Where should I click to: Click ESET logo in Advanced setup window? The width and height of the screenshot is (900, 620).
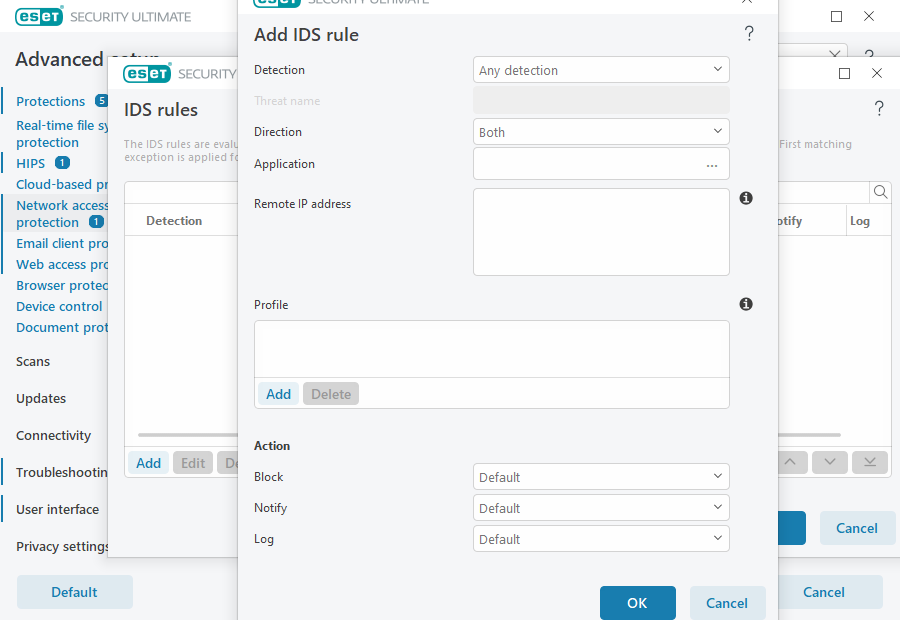pos(39,17)
